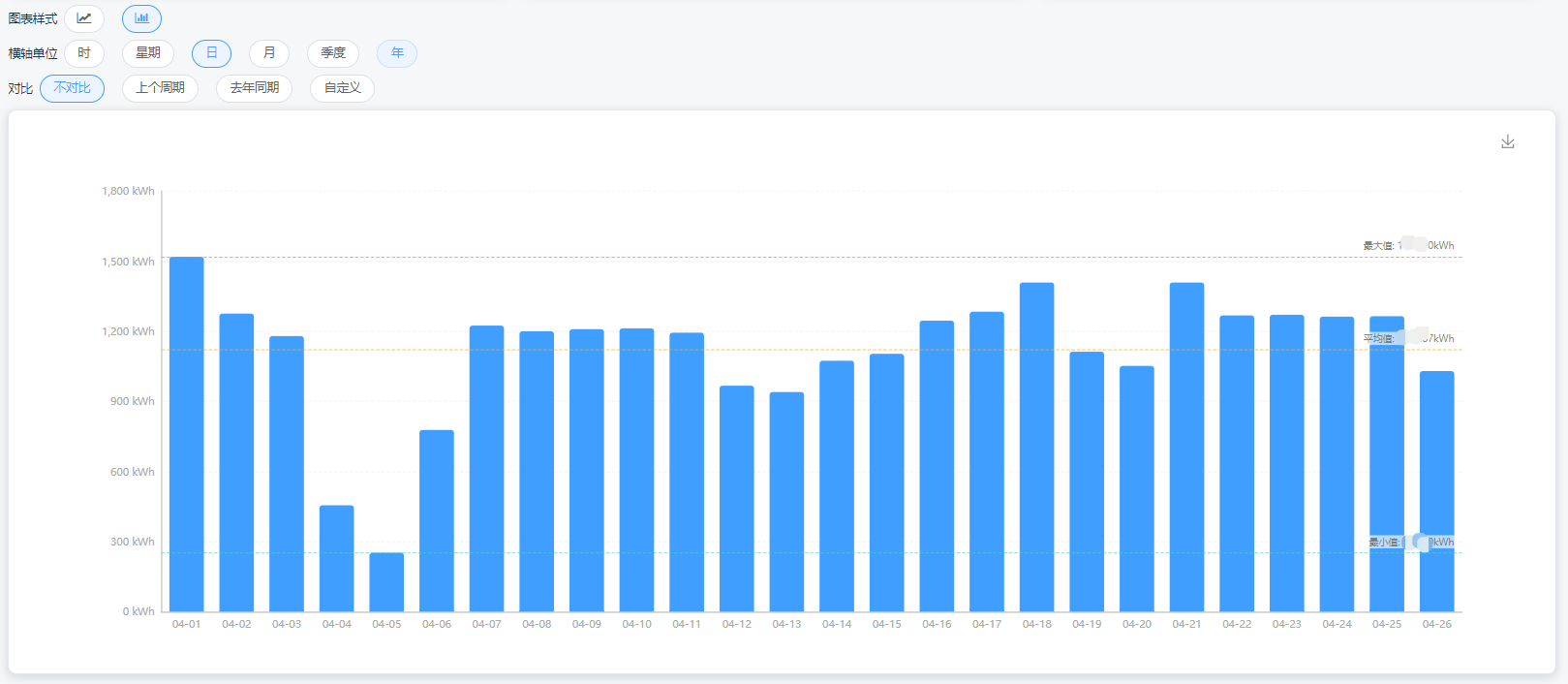Select the 04-18 bar
This screenshot has height=684, width=1568.
point(1036,447)
